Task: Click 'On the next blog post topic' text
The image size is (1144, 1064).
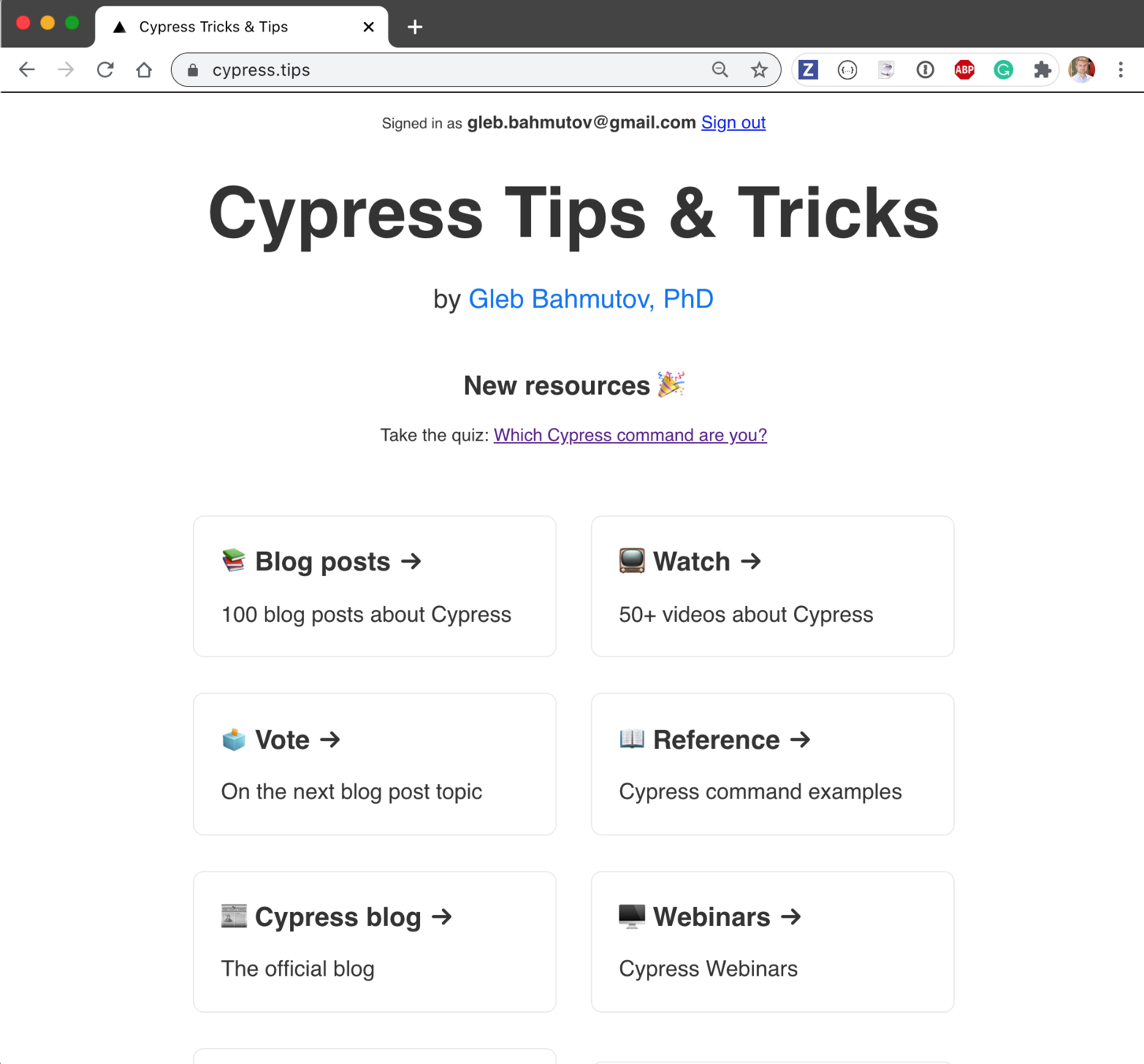Action: [351, 791]
